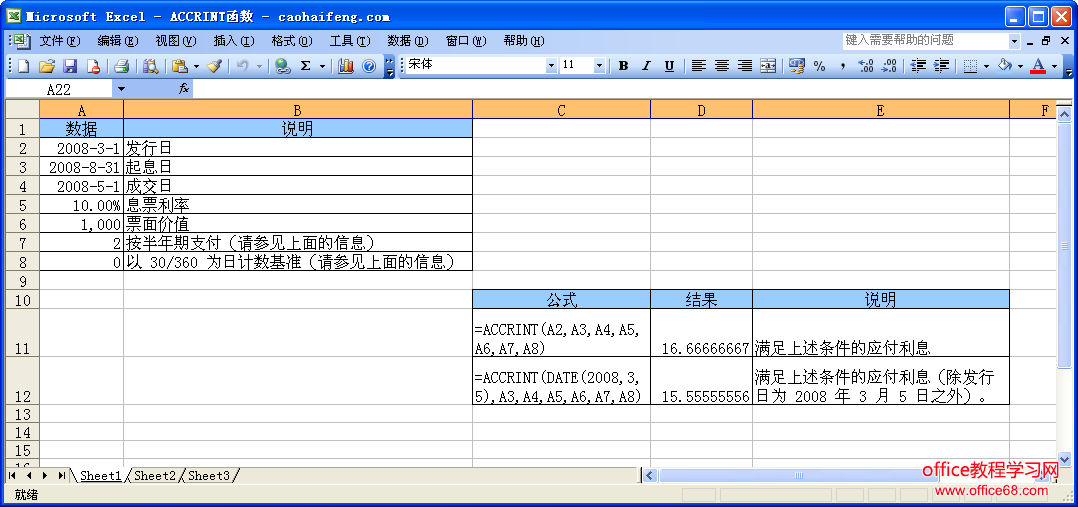Click the vertical scrollbar up arrow

click(1064, 113)
